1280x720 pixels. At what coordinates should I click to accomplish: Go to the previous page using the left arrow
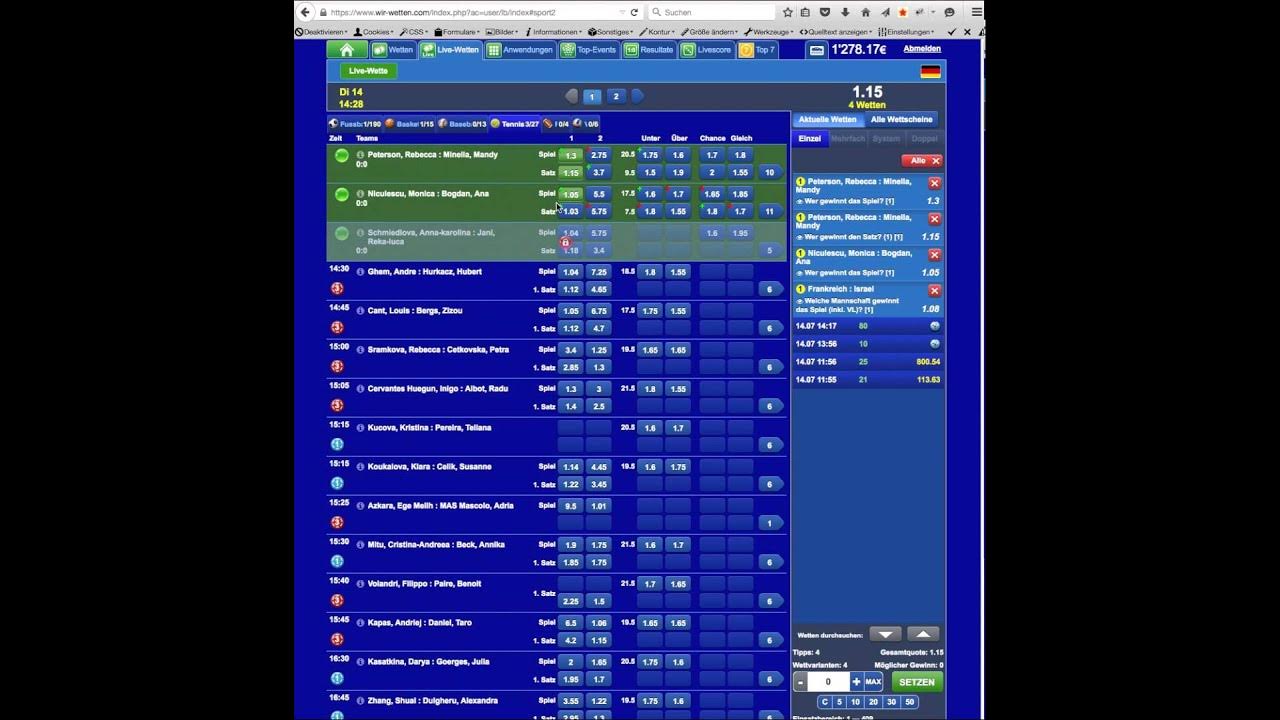point(572,96)
